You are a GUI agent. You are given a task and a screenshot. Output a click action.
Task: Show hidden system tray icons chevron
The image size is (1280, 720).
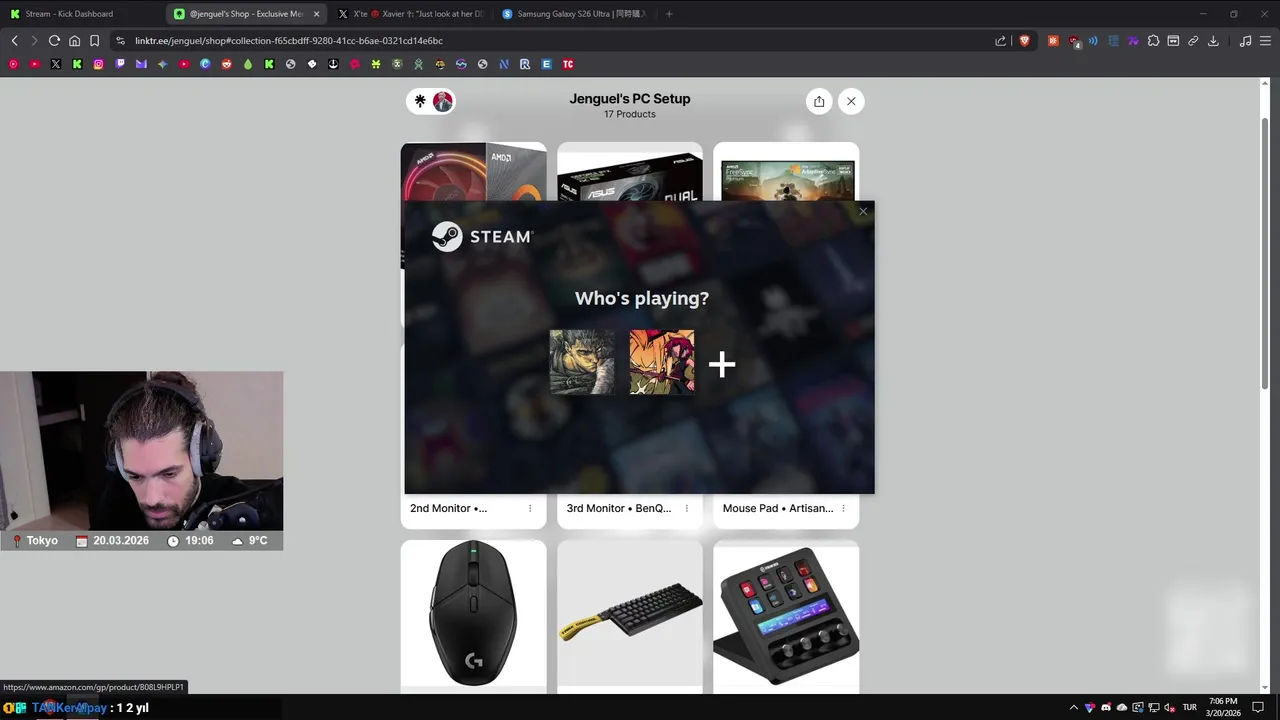click(1074, 707)
